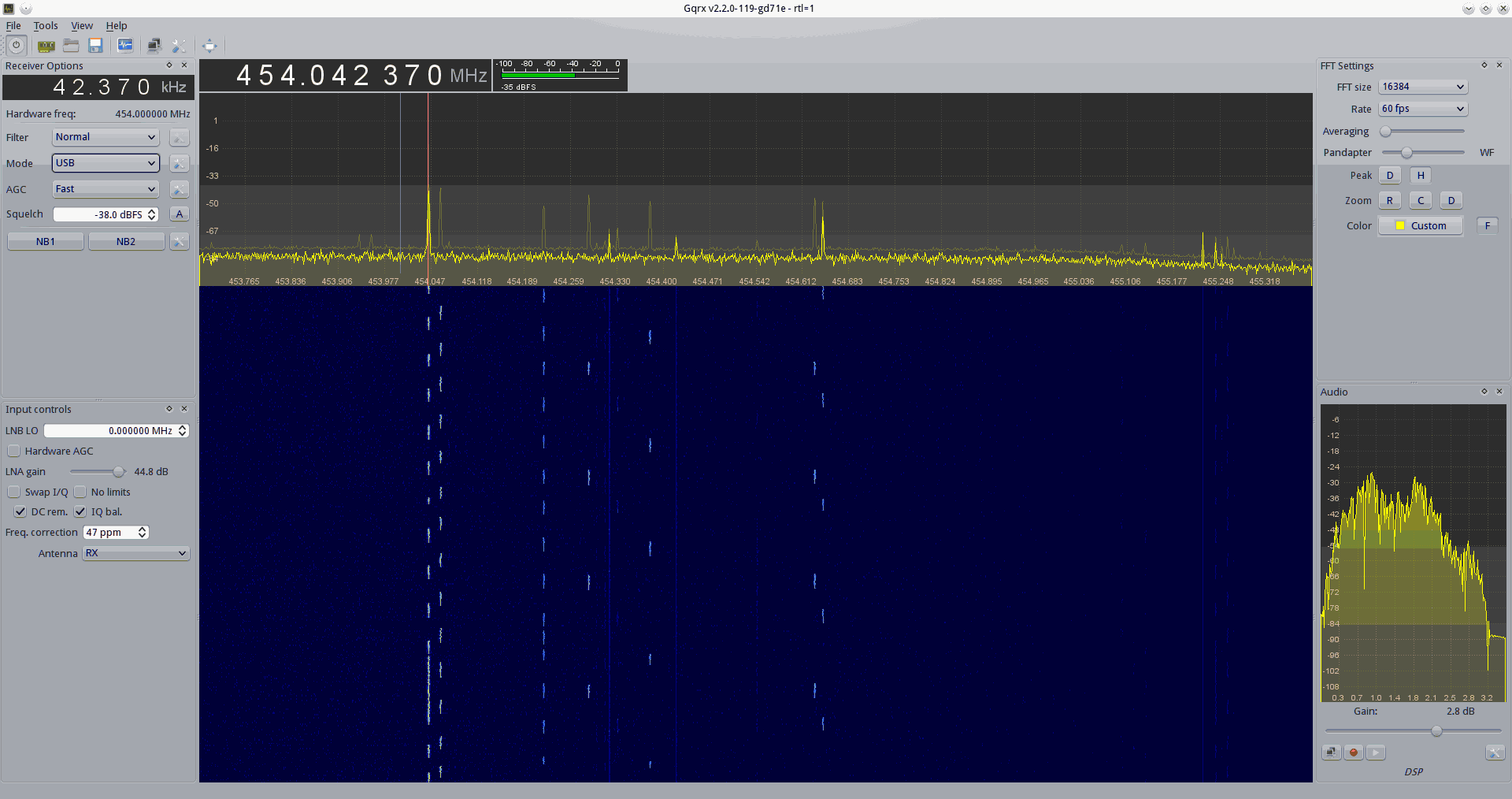Open the View menu
The width and height of the screenshot is (1512, 799).
[82, 26]
